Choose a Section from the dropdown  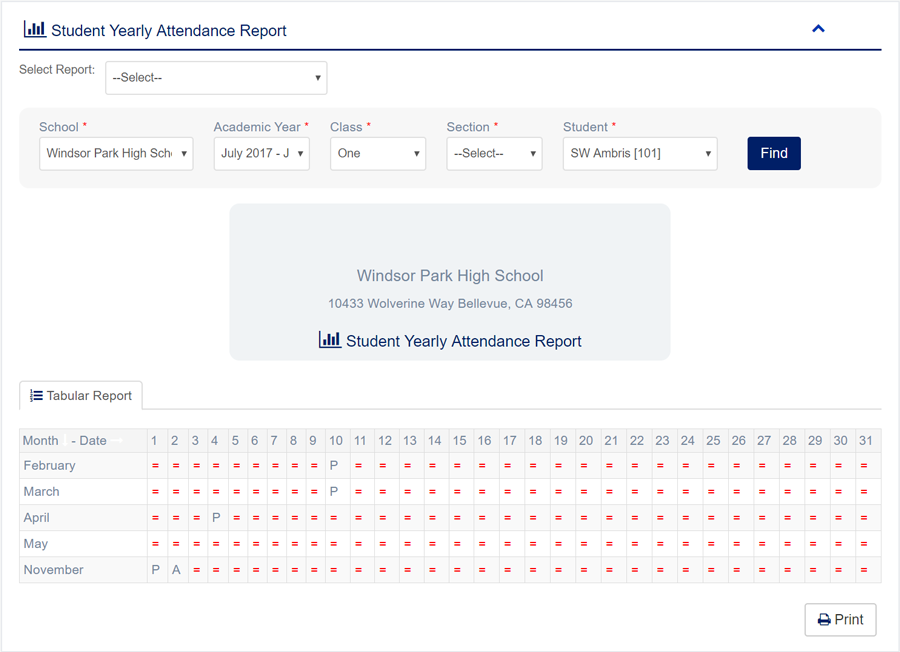point(494,154)
